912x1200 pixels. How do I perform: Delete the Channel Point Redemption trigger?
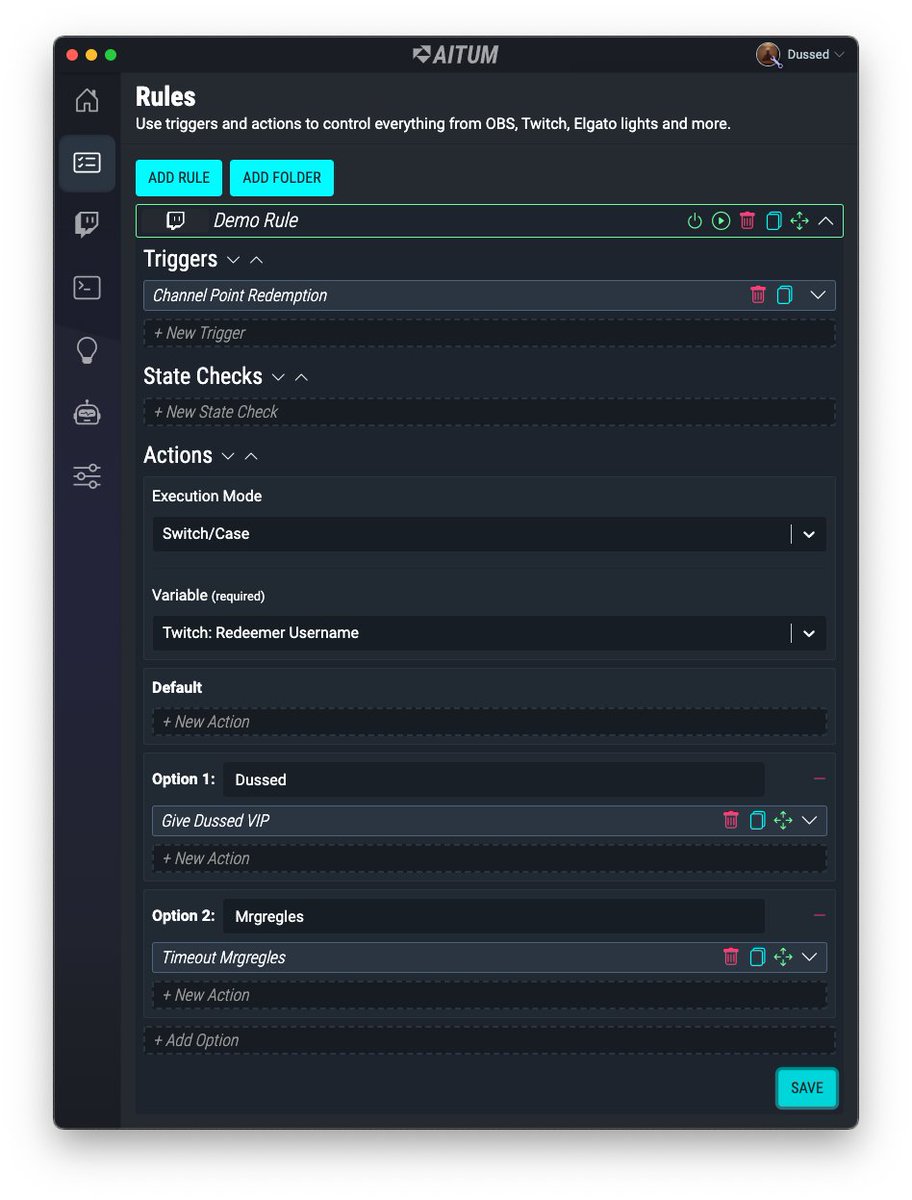(760, 295)
